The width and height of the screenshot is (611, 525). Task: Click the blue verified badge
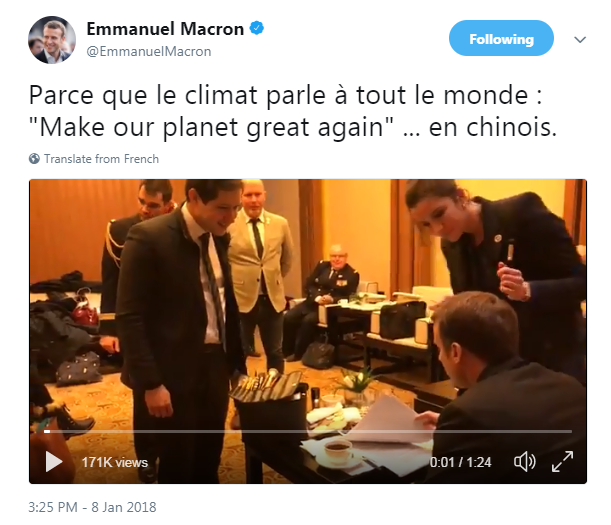257,28
